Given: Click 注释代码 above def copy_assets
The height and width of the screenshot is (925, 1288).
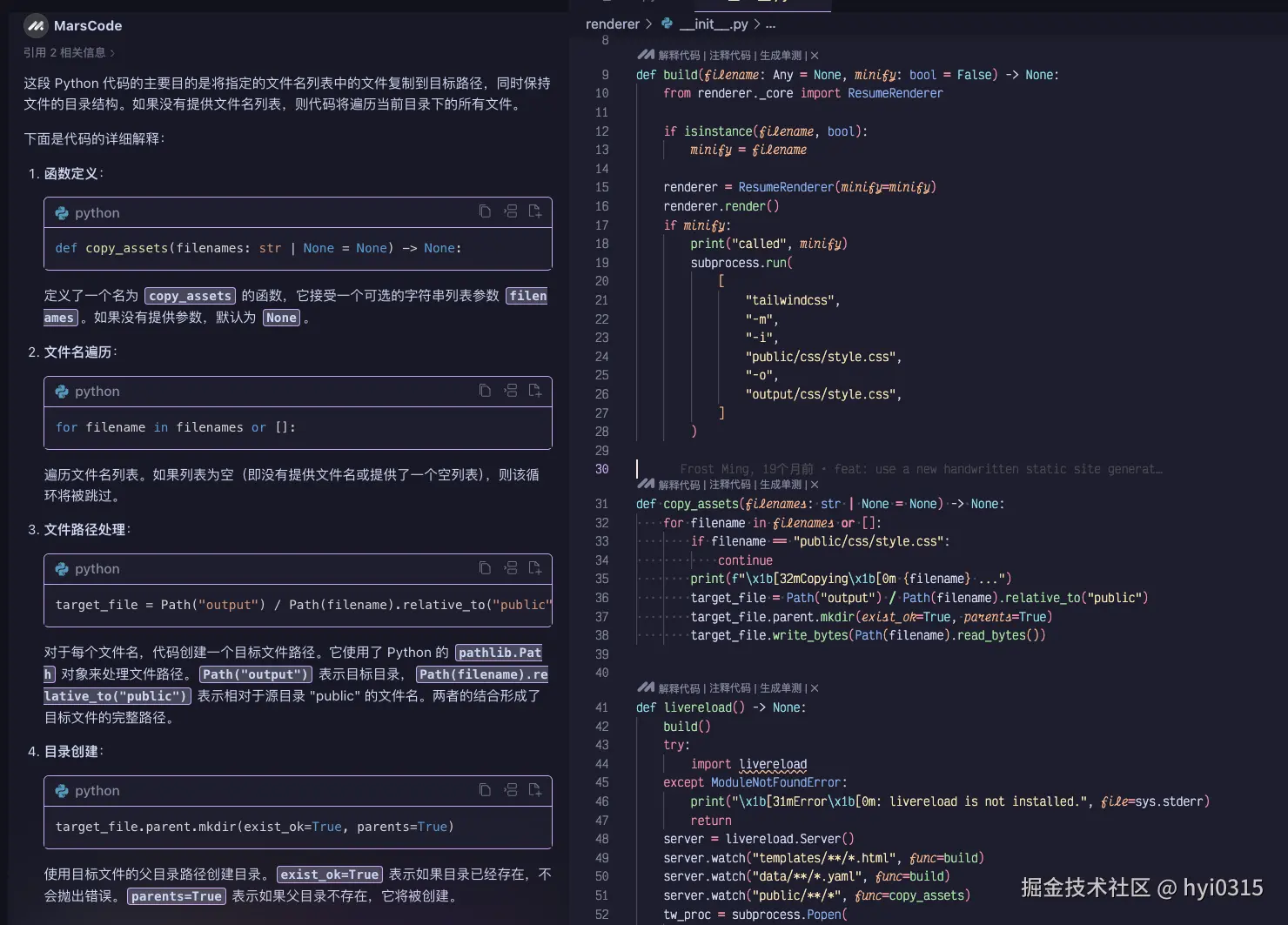Looking at the screenshot, I should (x=730, y=485).
